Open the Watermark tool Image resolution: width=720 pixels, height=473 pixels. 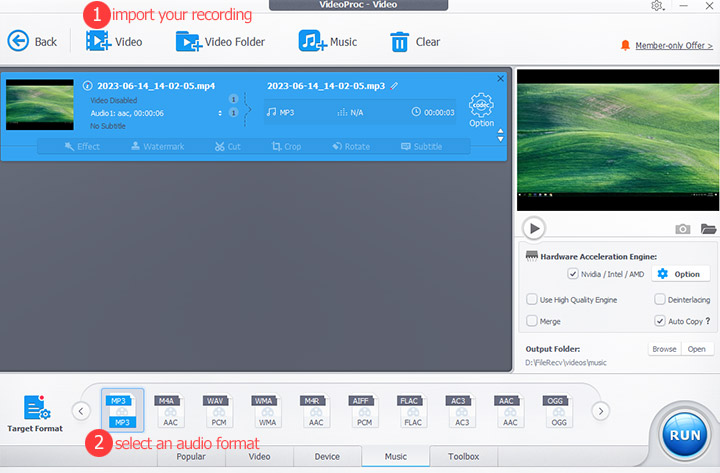158,146
